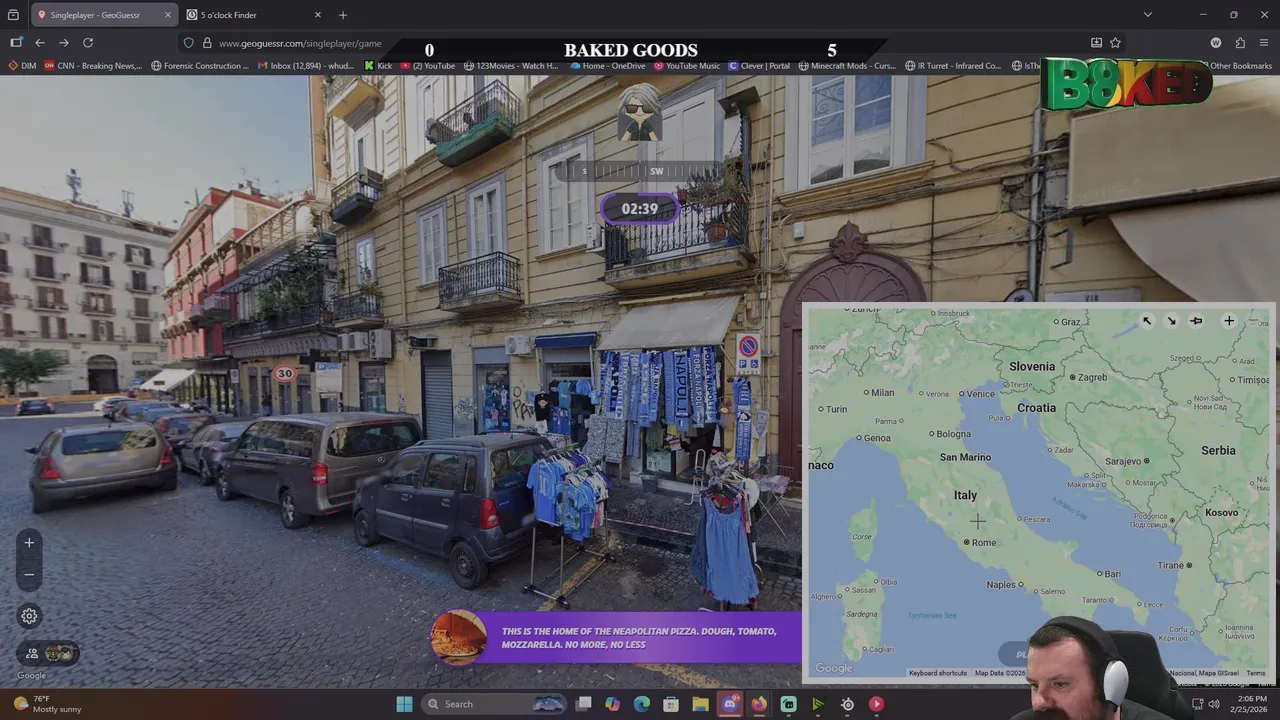The width and height of the screenshot is (1280, 720).
Task: Open the Minecraft Mods bookmark
Action: pos(847,66)
